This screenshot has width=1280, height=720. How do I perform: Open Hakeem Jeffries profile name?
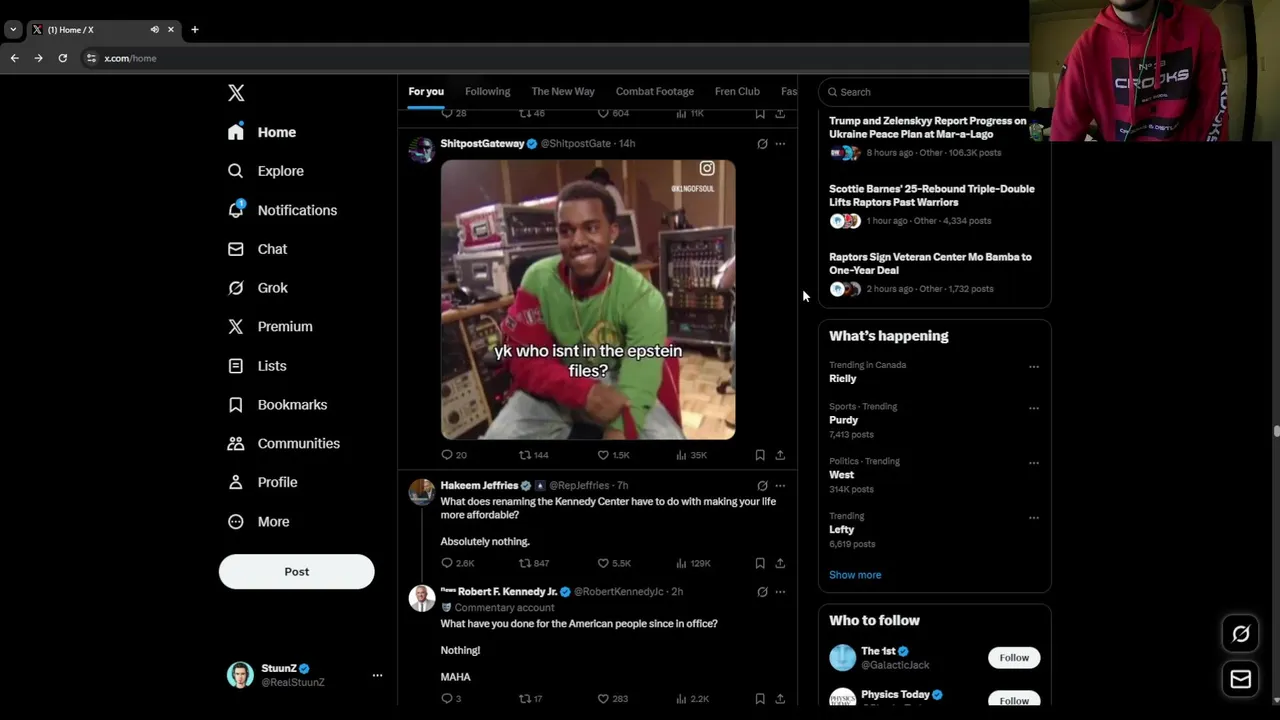(479, 485)
